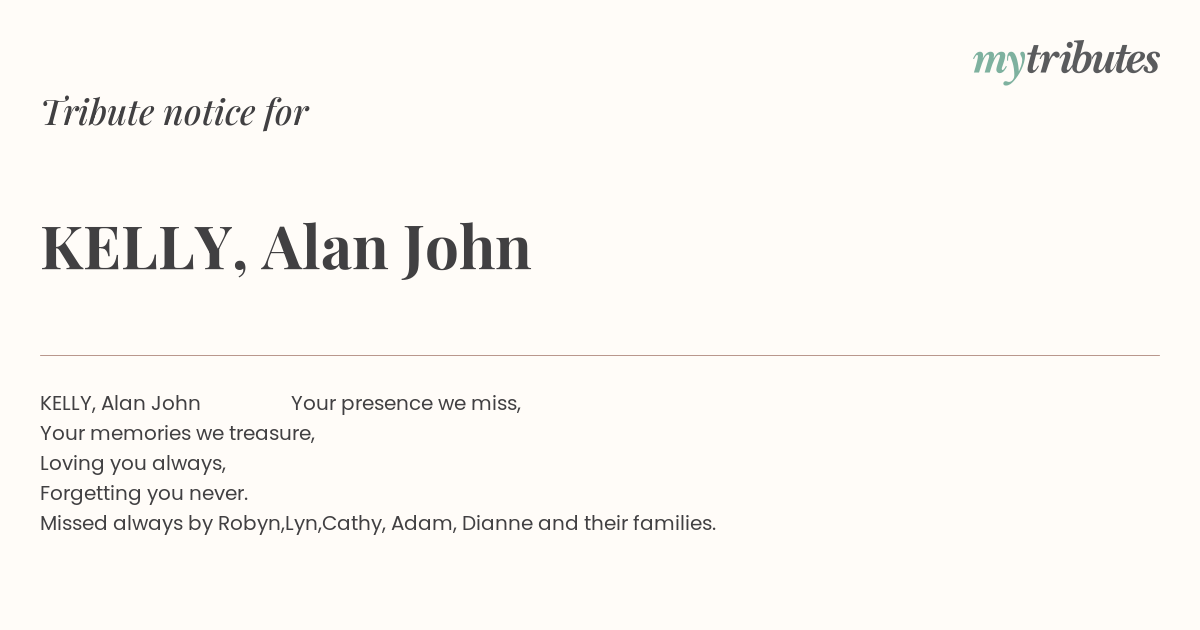The width and height of the screenshot is (1200, 630).
Task: Click the horizontal divider line
Action: click(x=600, y=355)
